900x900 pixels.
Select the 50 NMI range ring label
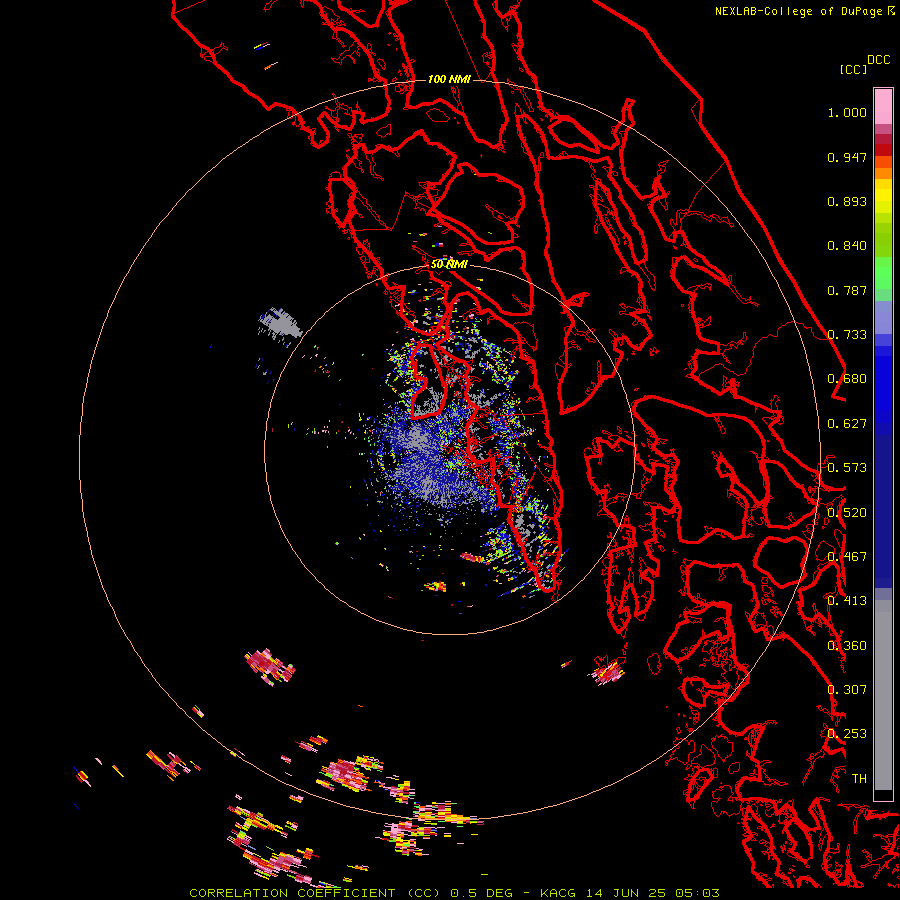click(449, 264)
